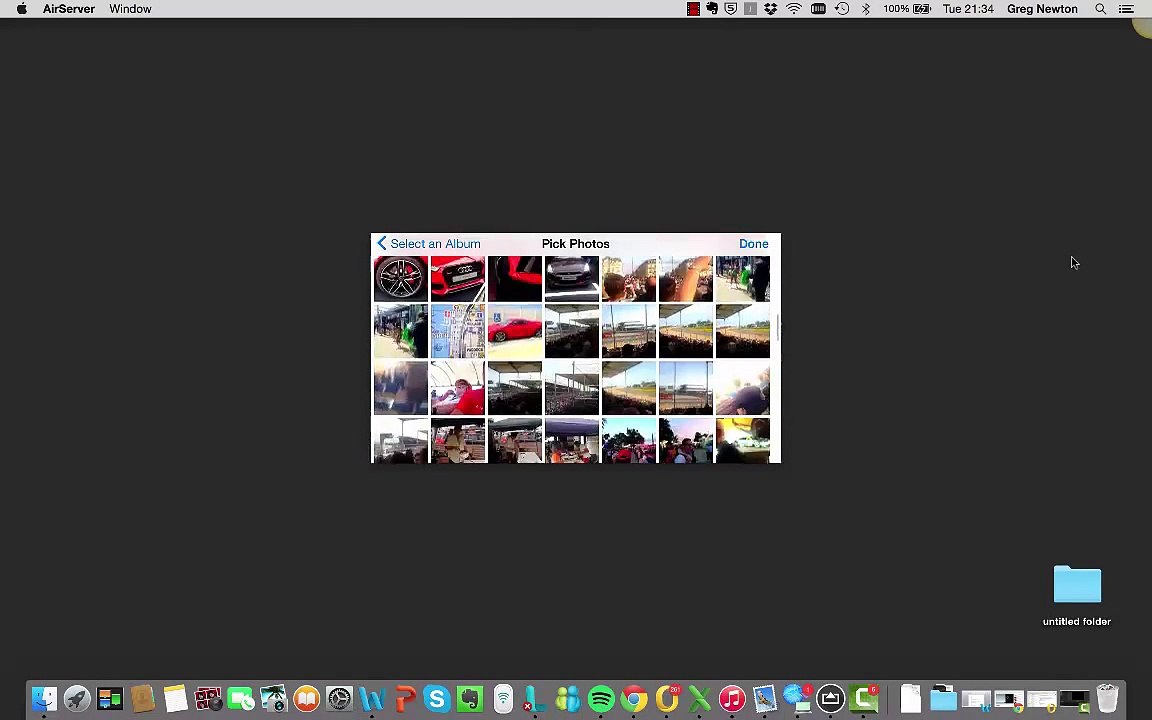The height and width of the screenshot is (720, 1152).
Task: Open Google Chrome in the Dock
Action: point(633,699)
